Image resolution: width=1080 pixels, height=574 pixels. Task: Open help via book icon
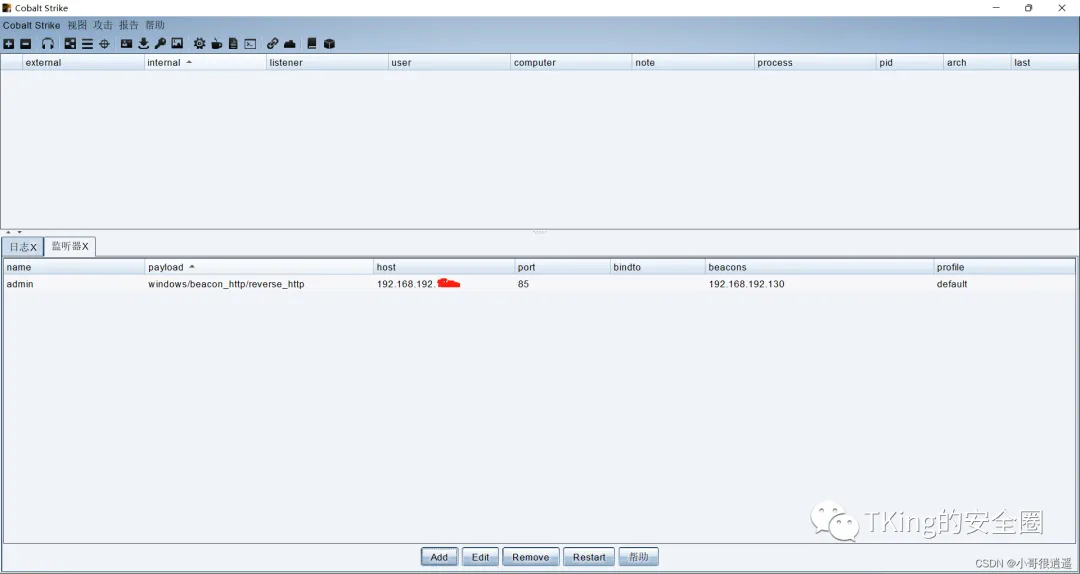tap(312, 43)
